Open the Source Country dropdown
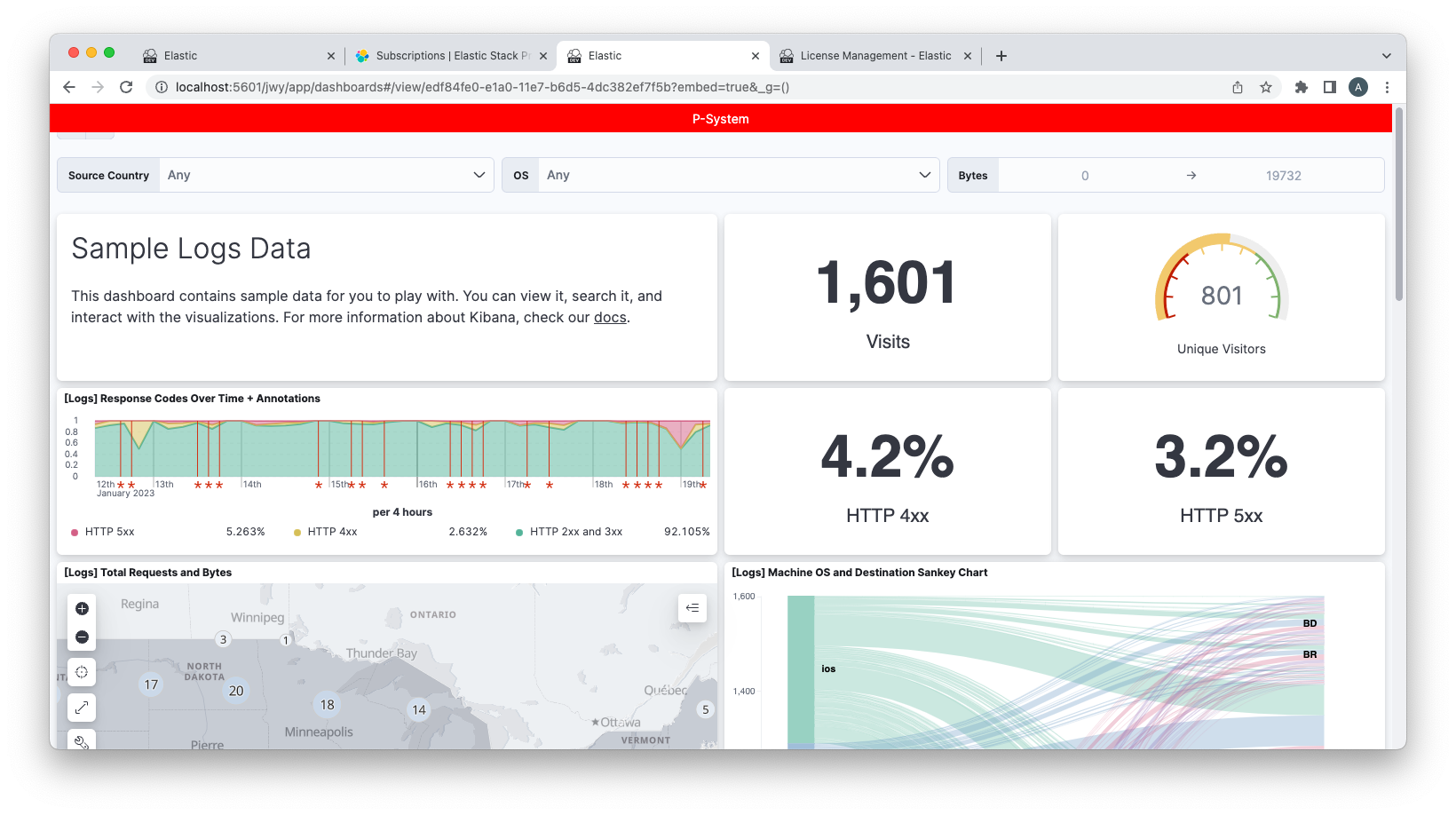 click(479, 175)
